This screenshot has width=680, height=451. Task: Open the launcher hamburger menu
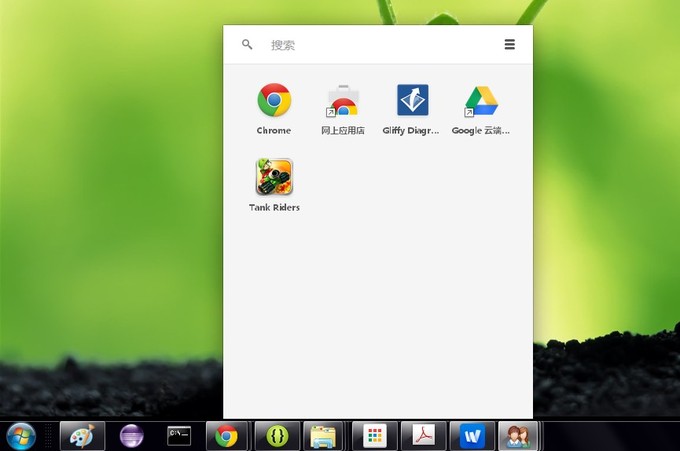(x=510, y=44)
